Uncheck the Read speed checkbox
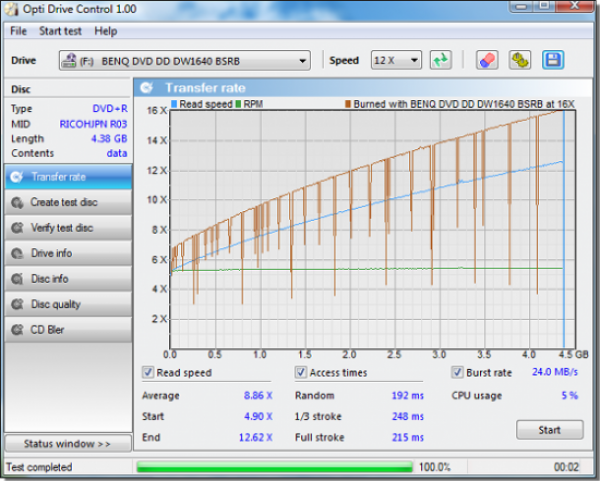This screenshot has height=481, width=600. [x=148, y=373]
